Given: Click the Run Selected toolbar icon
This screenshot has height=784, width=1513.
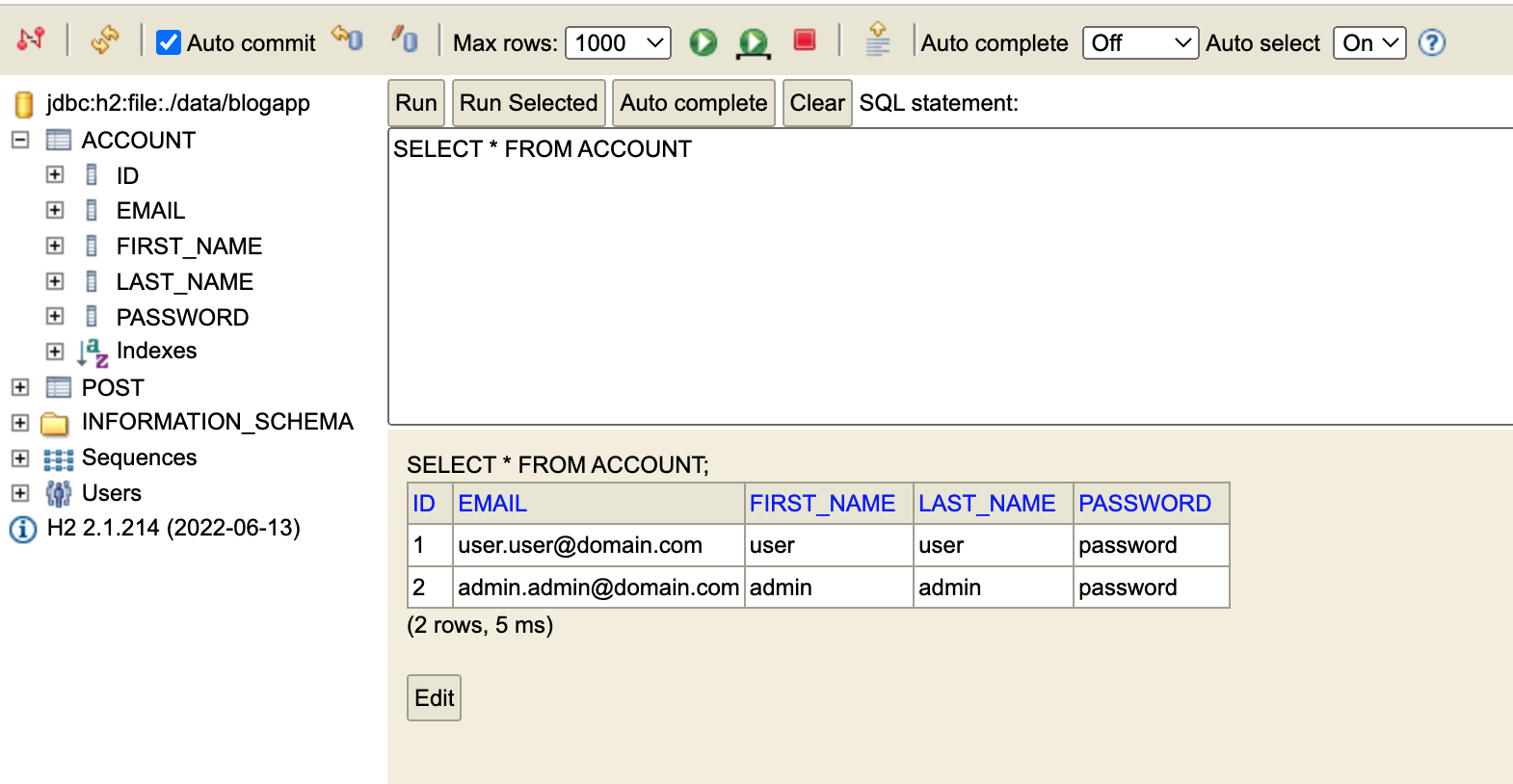Looking at the screenshot, I should pyautogui.click(x=753, y=42).
